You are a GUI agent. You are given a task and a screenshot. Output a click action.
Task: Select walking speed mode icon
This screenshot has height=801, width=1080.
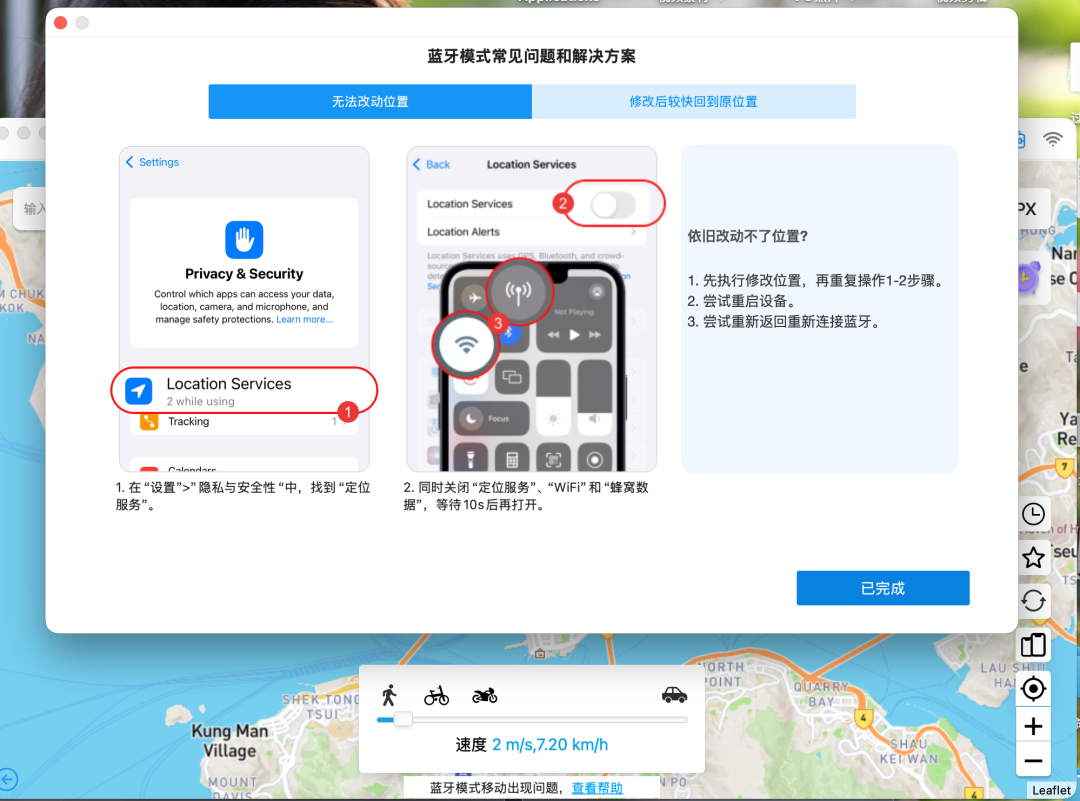point(389,696)
